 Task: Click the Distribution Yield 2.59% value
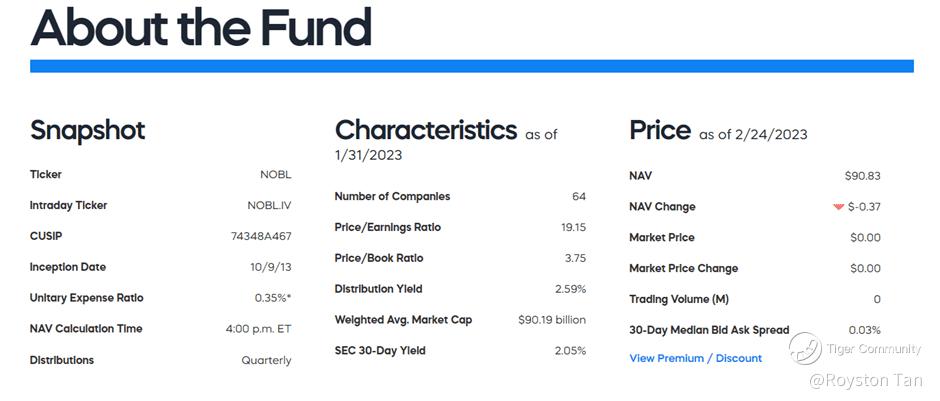pyautogui.click(x=570, y=289)
